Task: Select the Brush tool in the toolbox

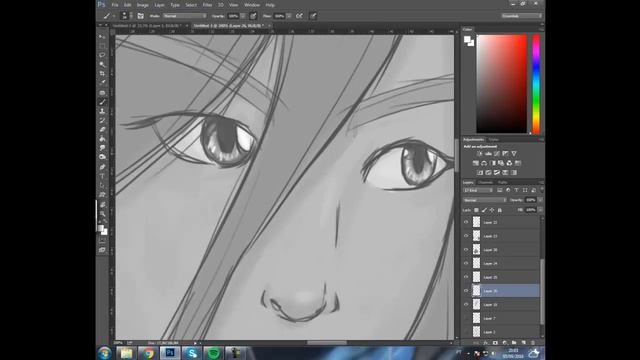Action: click(x=102, y=102)
